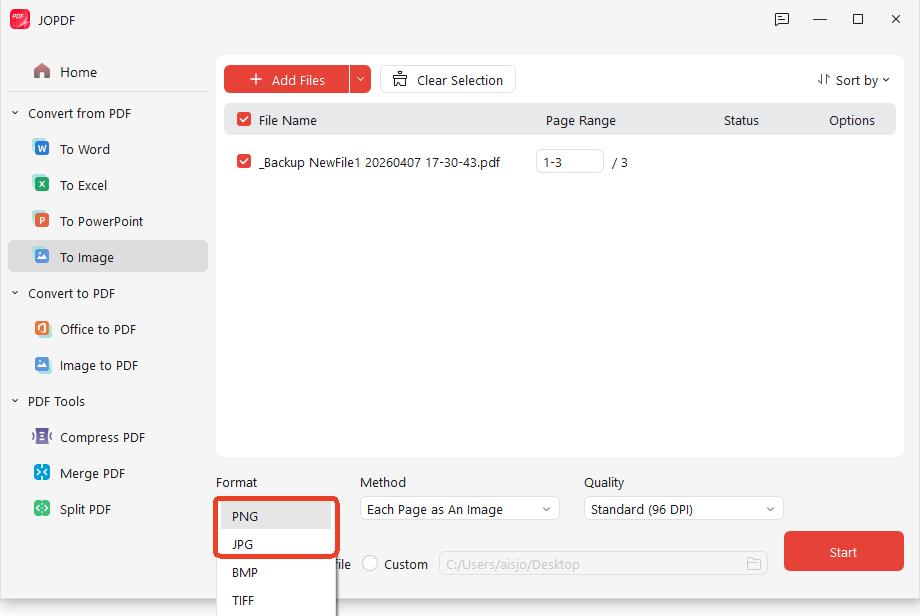Choose BMP in the Format list
The image size is (920, 616).
(276, 572)
